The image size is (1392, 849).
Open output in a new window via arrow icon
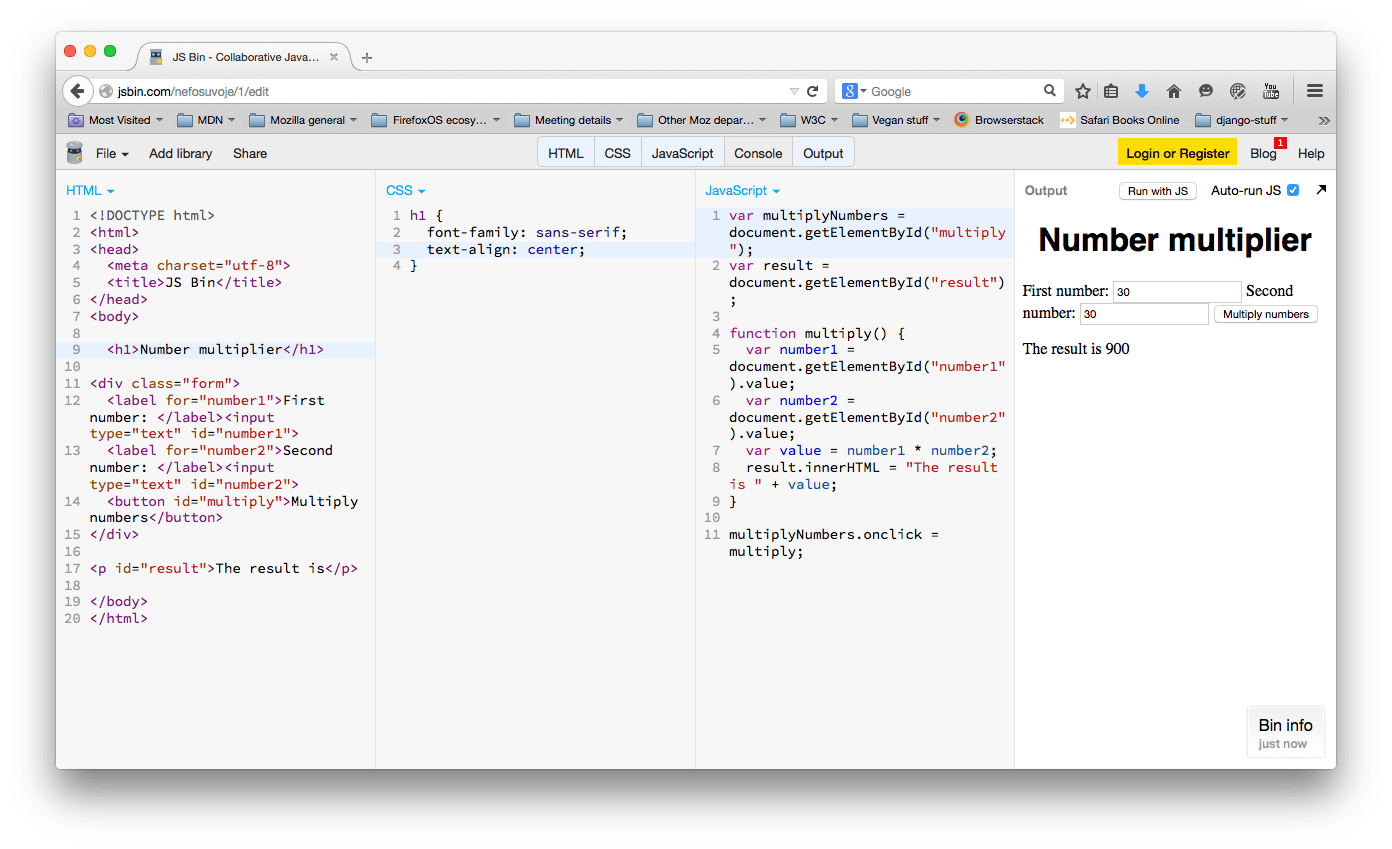(x=1321, y=188)
